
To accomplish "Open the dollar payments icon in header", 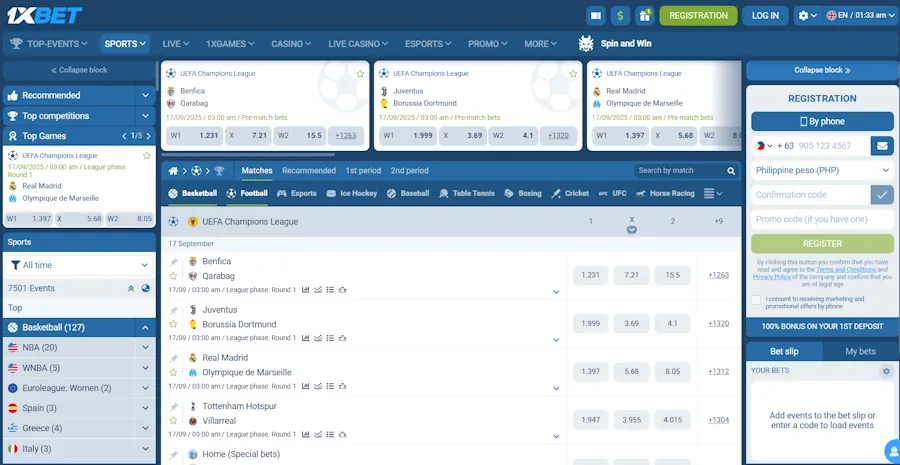I will click(620, 15).
